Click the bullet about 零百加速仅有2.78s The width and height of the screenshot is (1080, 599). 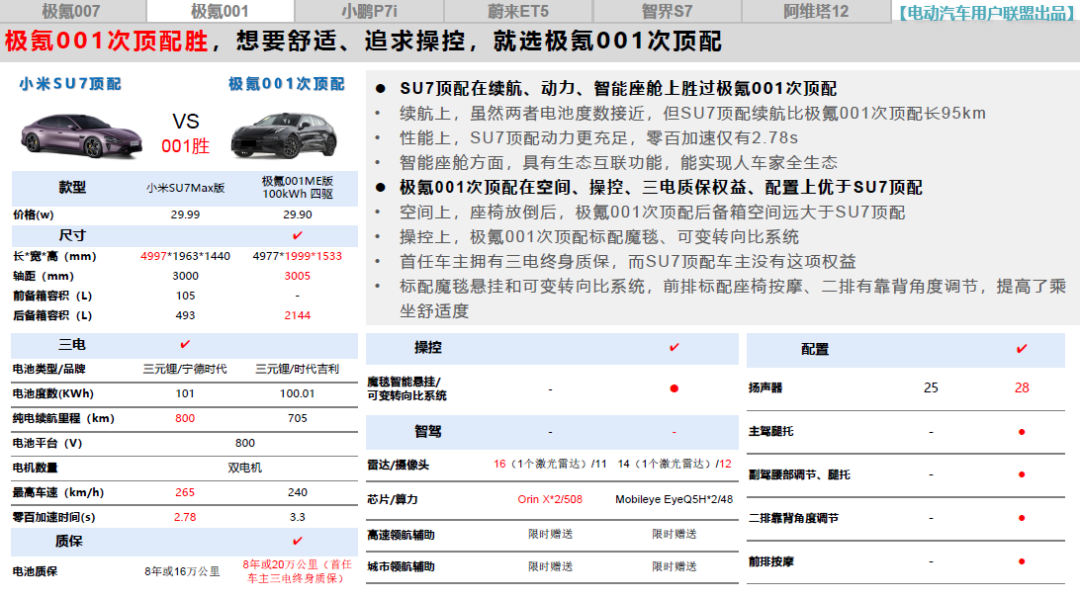(599, 138)
